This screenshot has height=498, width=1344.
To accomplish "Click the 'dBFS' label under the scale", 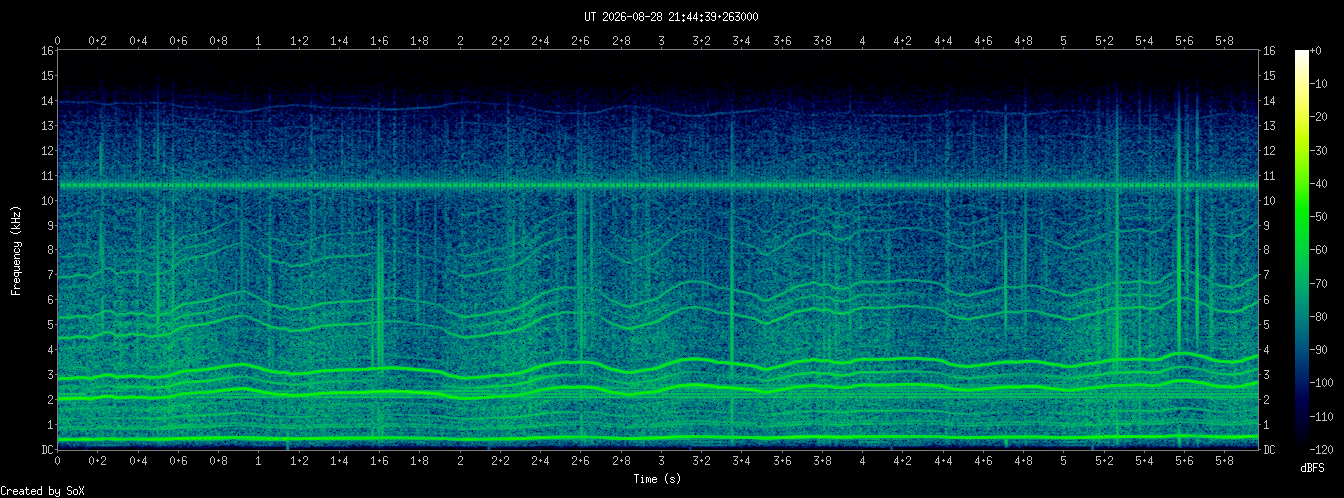I will tap(1313, 467).
